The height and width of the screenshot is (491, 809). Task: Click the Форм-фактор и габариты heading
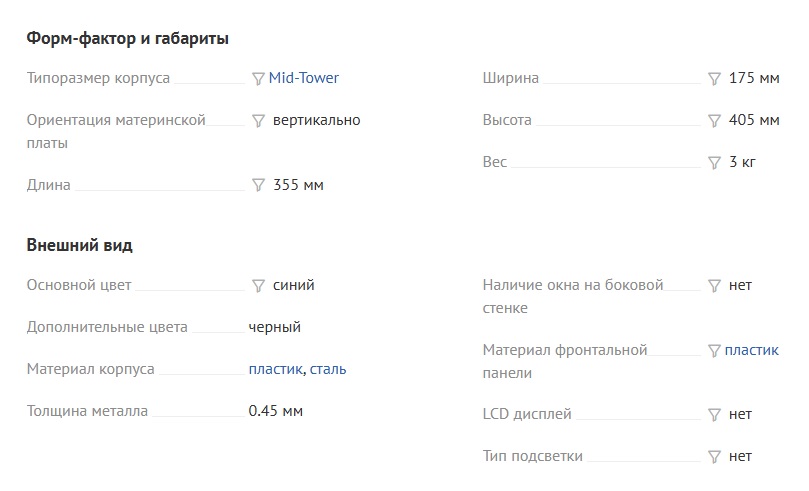pyautogui.click(x=128, y=39)
